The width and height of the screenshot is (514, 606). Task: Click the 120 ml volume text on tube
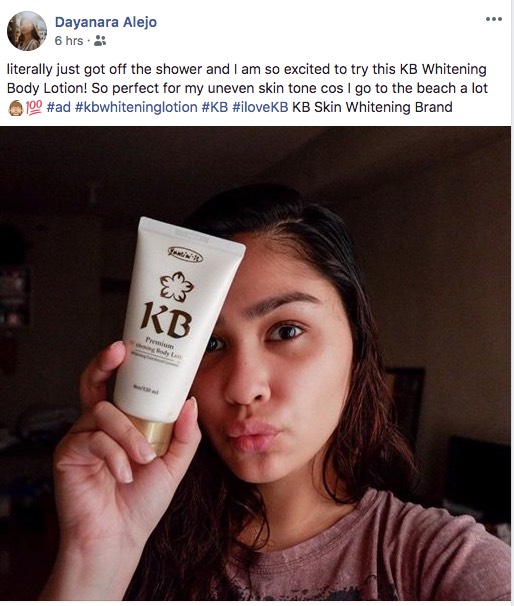pos(145,390)
